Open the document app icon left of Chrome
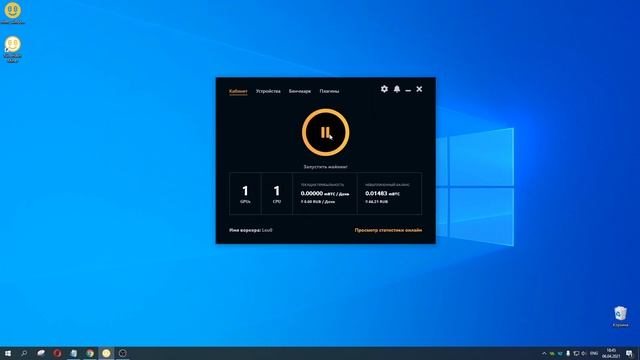The height and width of the screenshot is (360, 640). (x=73, y=353)
